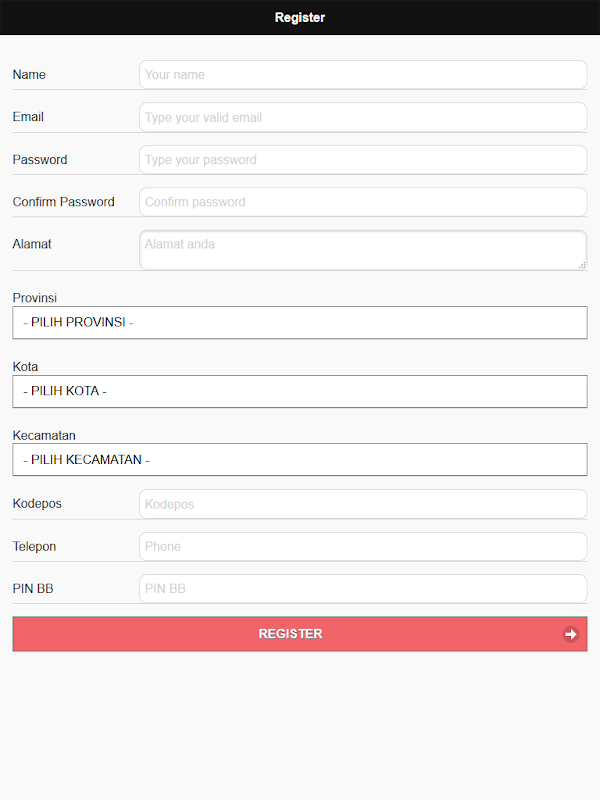The height and width of the screenshot is (800, 600).
Task: Click into the Email input field
Action: click(x=362, y=117)
